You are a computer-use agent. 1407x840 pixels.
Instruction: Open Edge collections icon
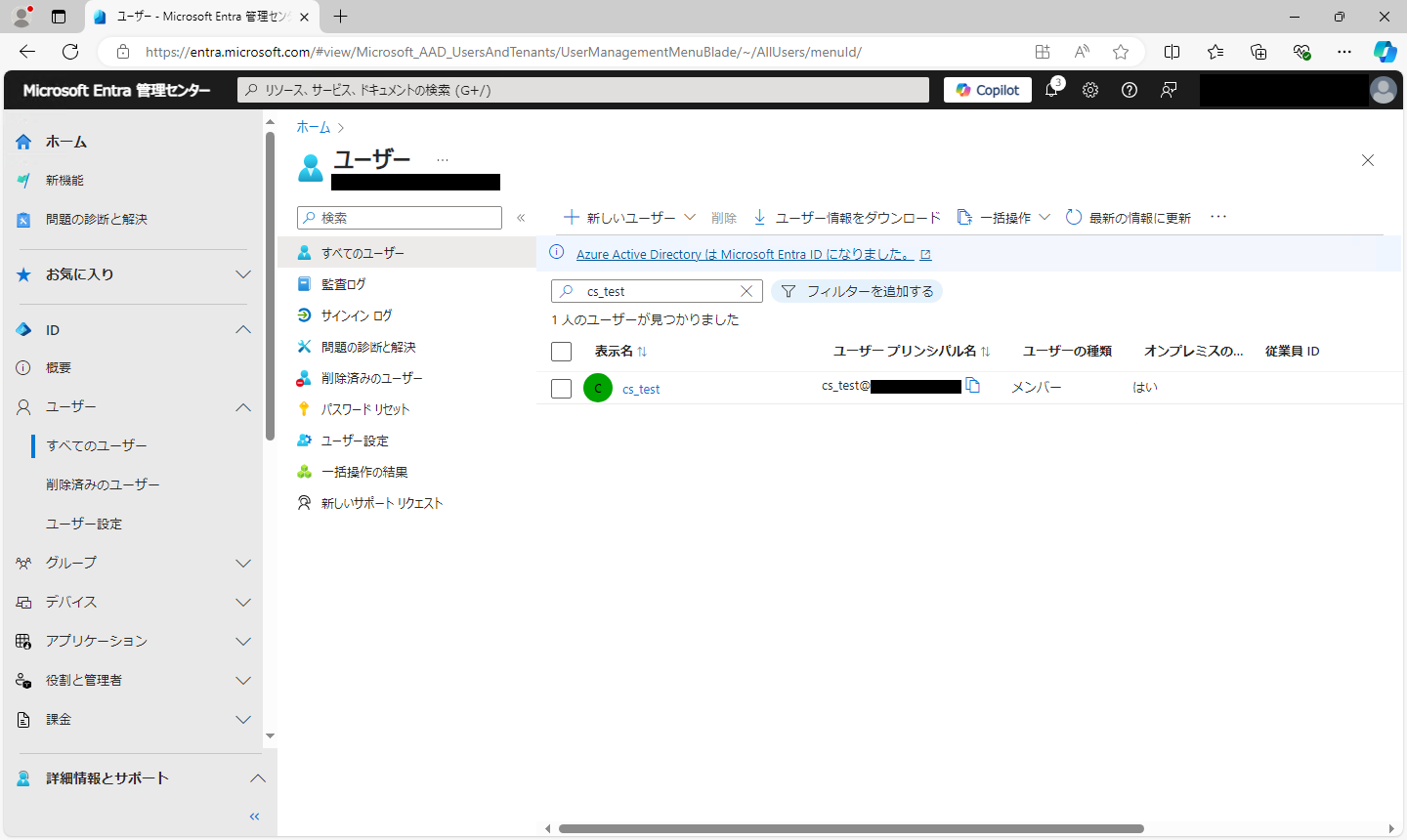pos(1258,52)
